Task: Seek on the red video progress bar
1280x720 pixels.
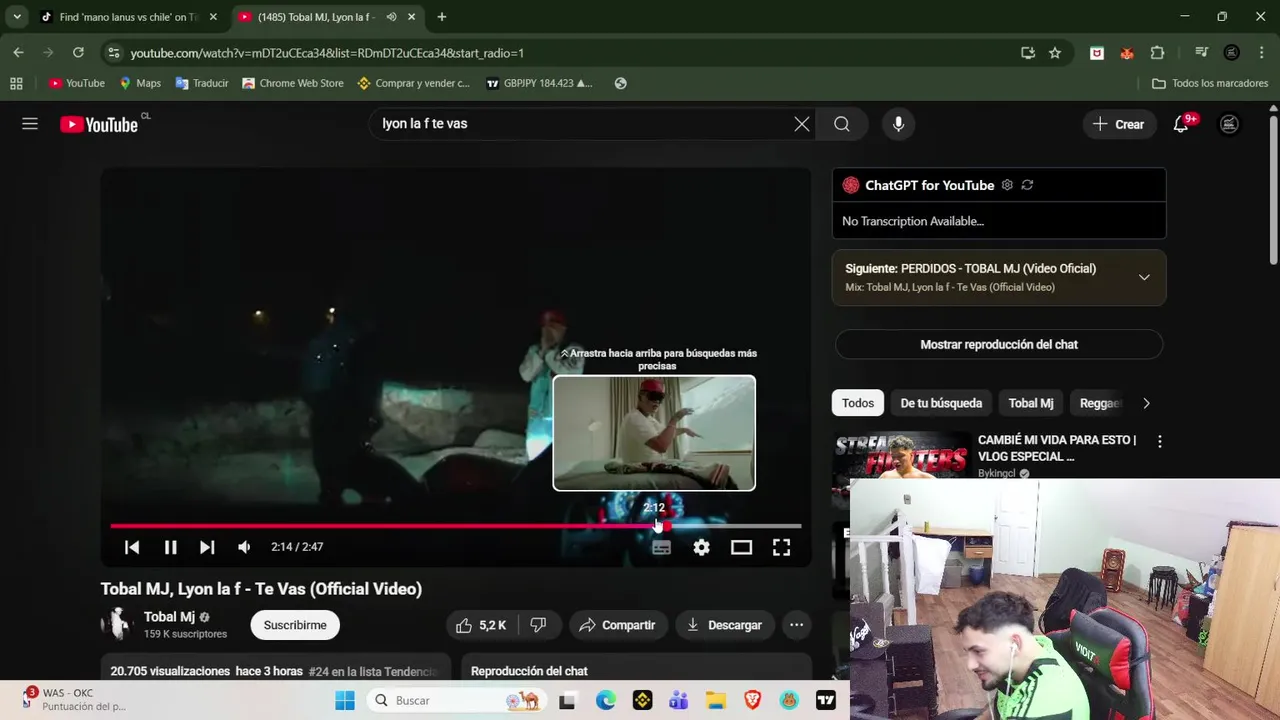Action: coord(455,525)
